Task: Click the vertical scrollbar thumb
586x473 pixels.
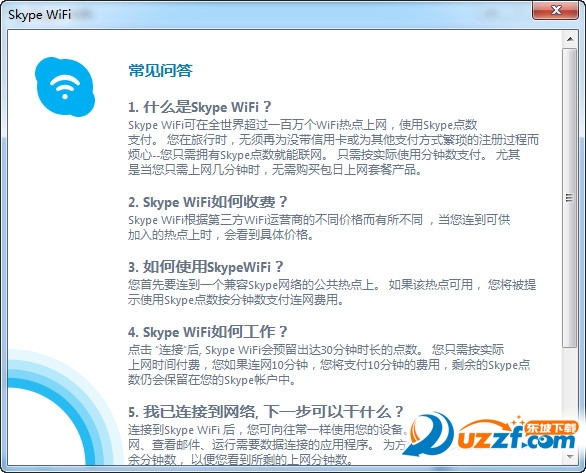Action: [570, 198]
